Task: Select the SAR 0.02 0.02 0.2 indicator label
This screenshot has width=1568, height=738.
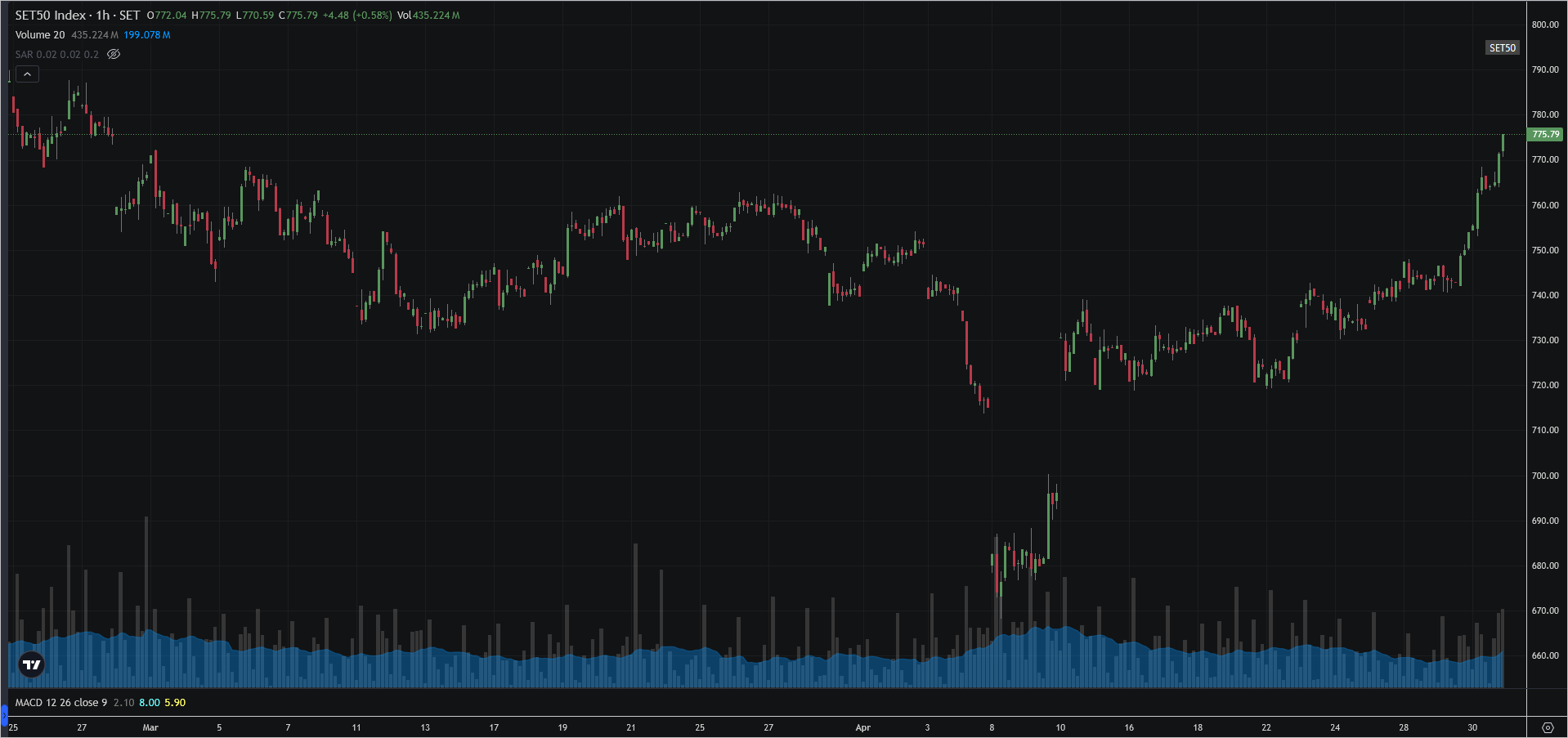Action: pos(57,55)
